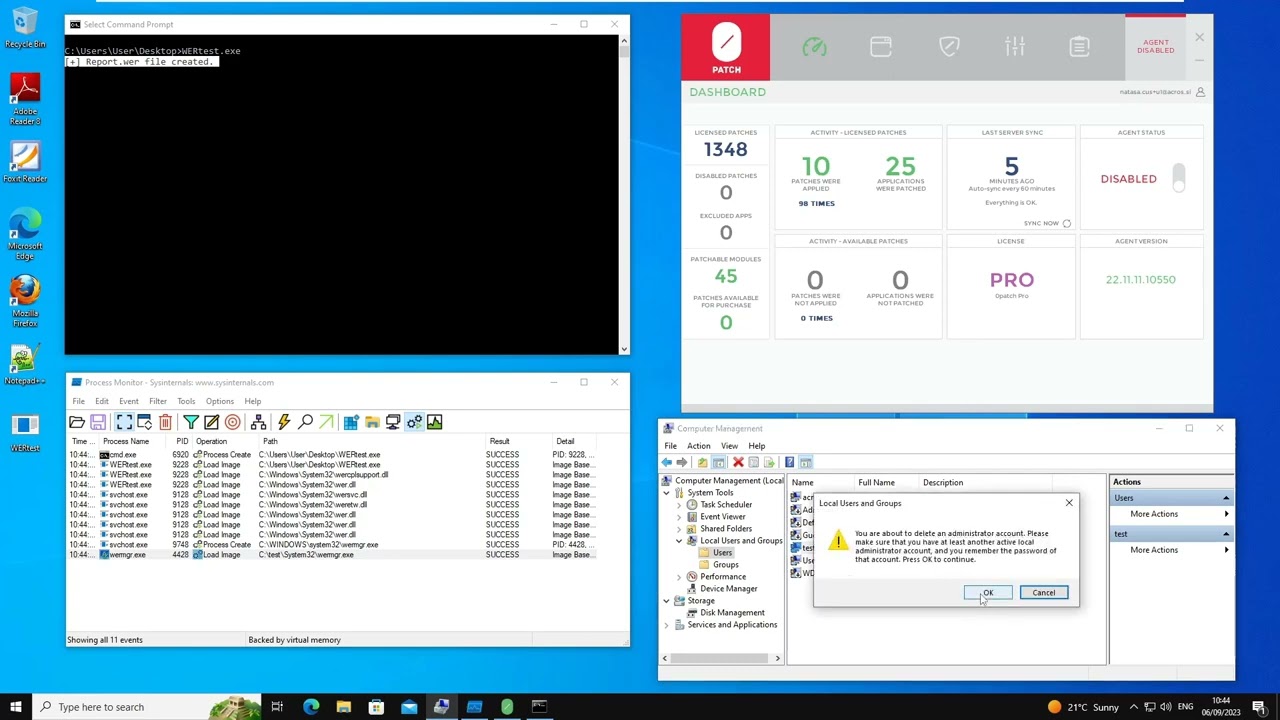Open the 0patch applications window tab
The height and width of the screenshot is (720, 1280).
pos(881,47)
